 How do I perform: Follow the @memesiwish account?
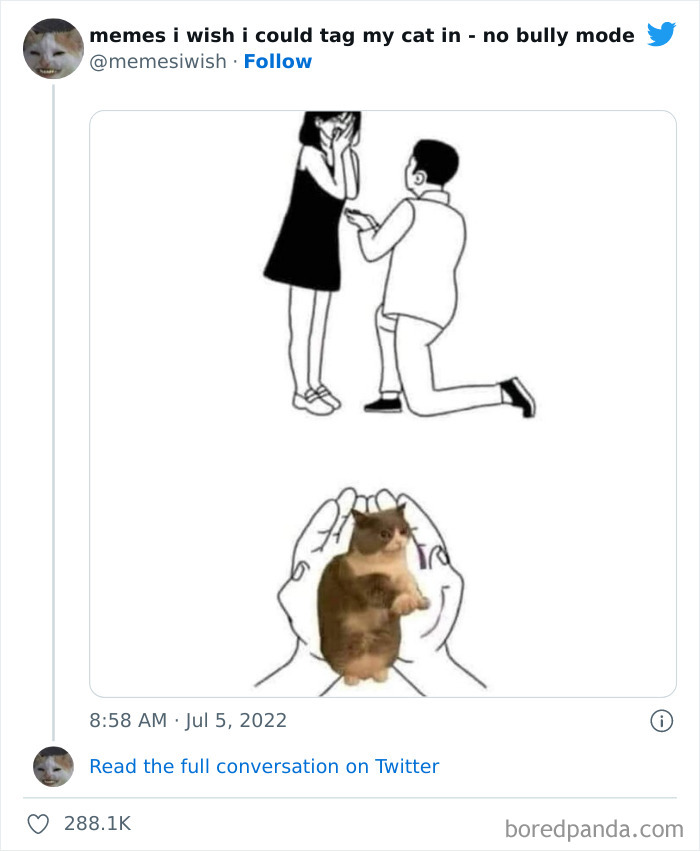click(278, 61)
